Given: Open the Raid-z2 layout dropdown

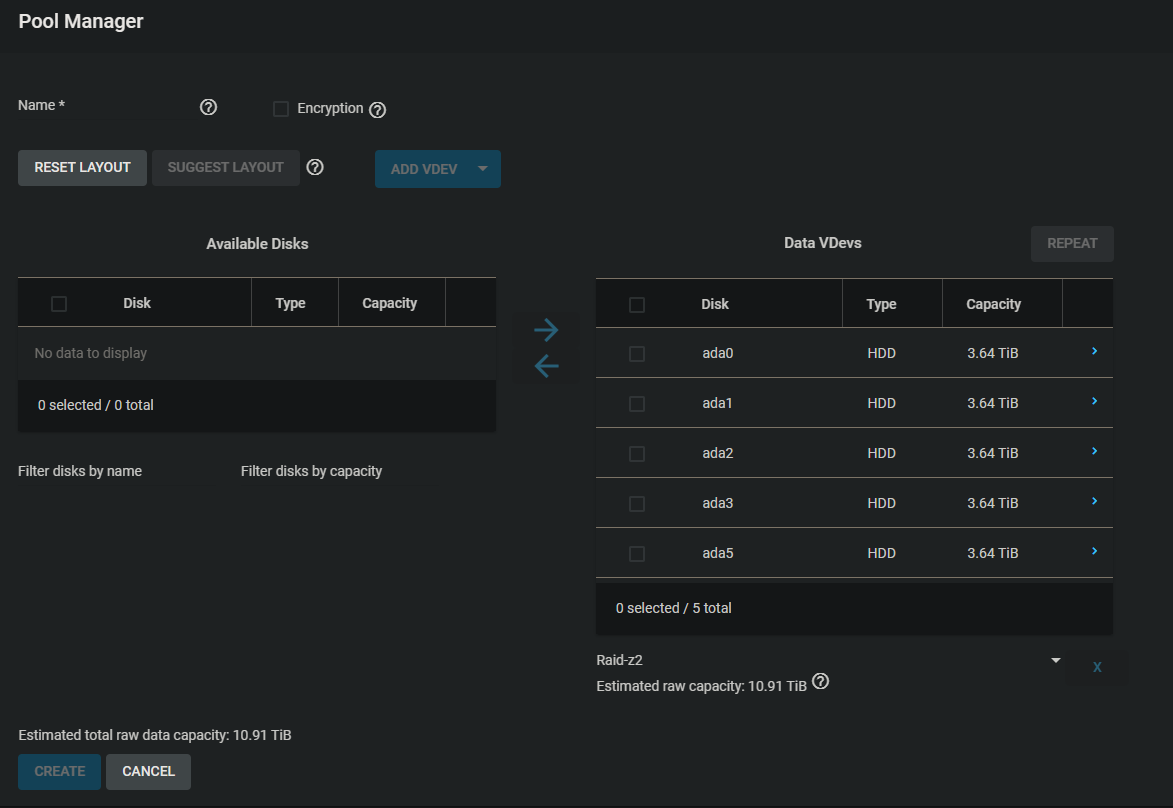Looking at the screenshot, I should 829,660.
